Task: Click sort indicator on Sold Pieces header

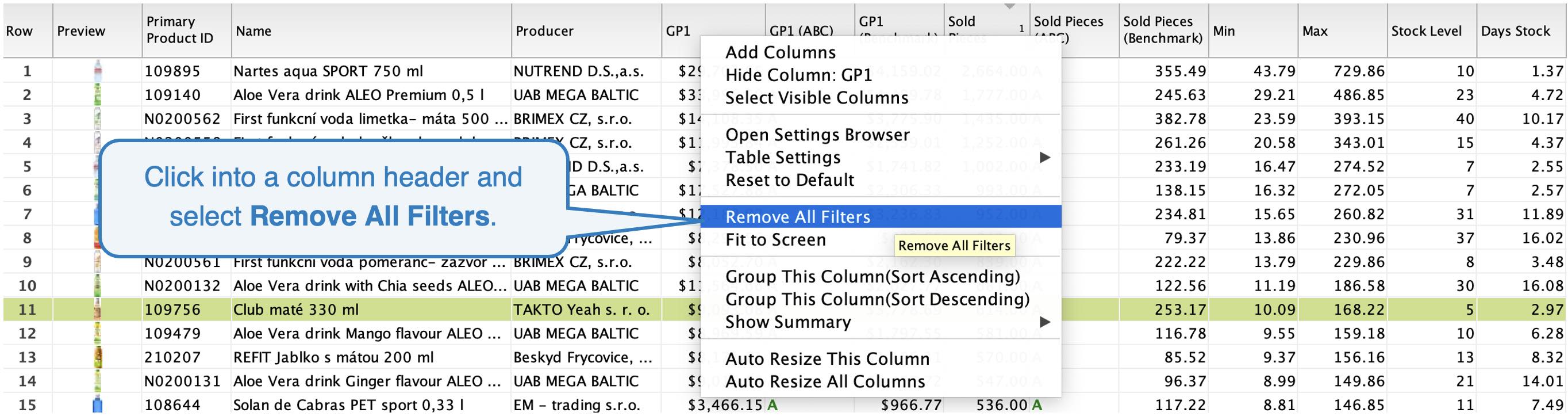Action: click(x=1010, y=7)
